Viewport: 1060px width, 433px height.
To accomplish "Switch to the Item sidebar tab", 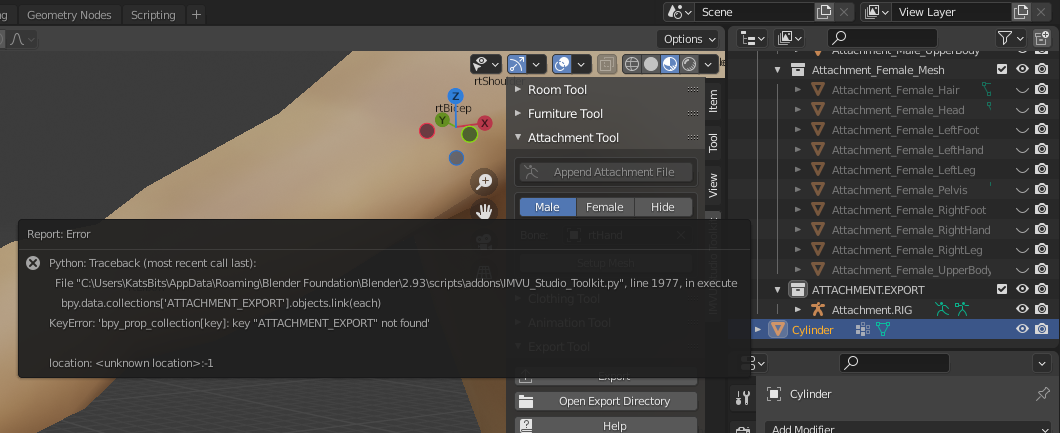I will point(713,100).
